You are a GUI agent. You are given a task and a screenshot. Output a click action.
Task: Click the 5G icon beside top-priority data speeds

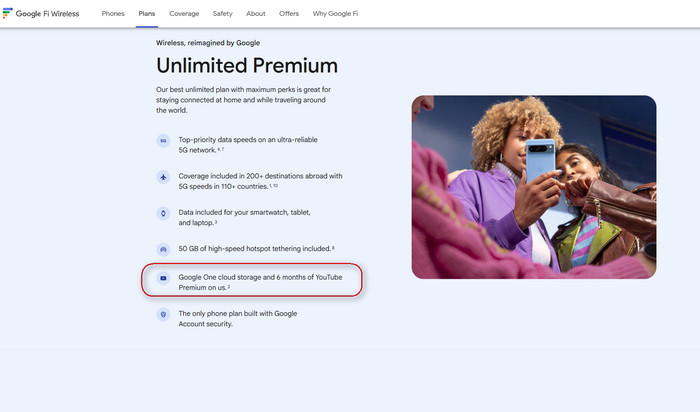[163, 141]
